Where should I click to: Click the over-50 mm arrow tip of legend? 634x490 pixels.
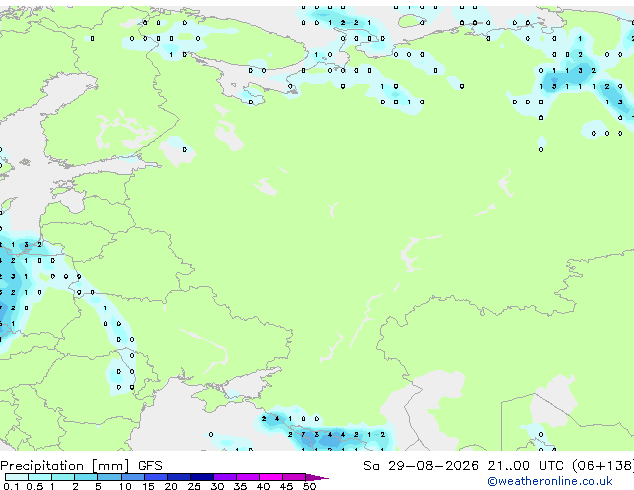[317, 478]
